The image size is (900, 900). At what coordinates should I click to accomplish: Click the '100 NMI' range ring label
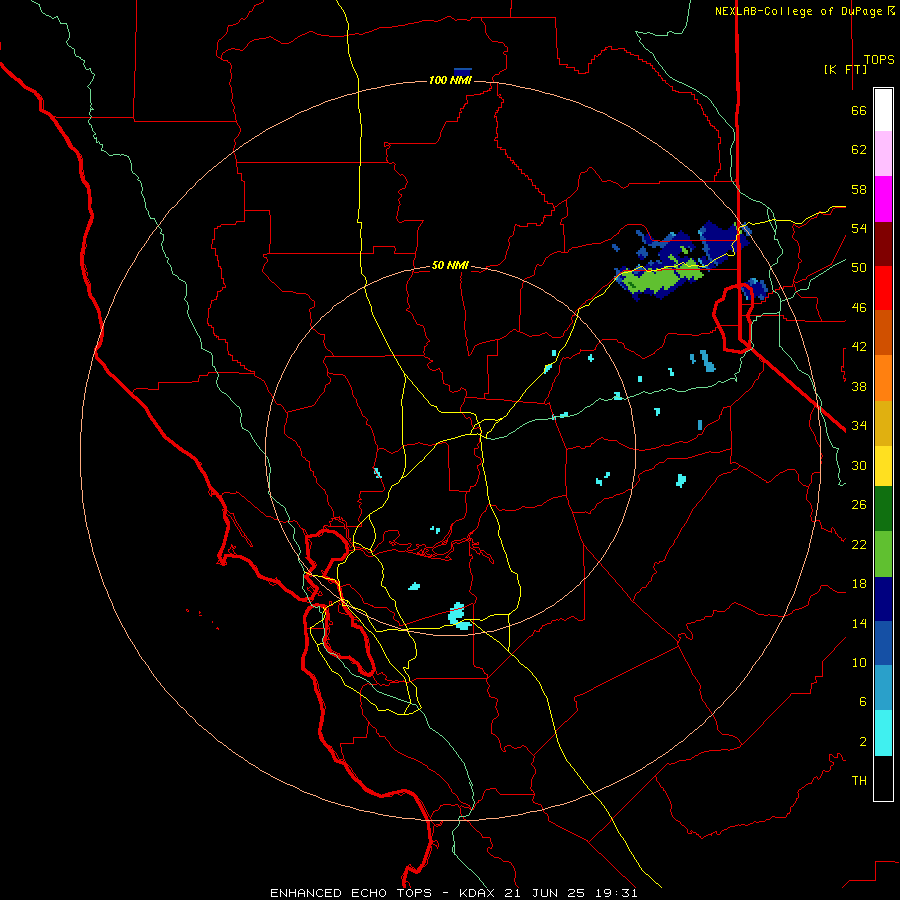tap(450, 80)
